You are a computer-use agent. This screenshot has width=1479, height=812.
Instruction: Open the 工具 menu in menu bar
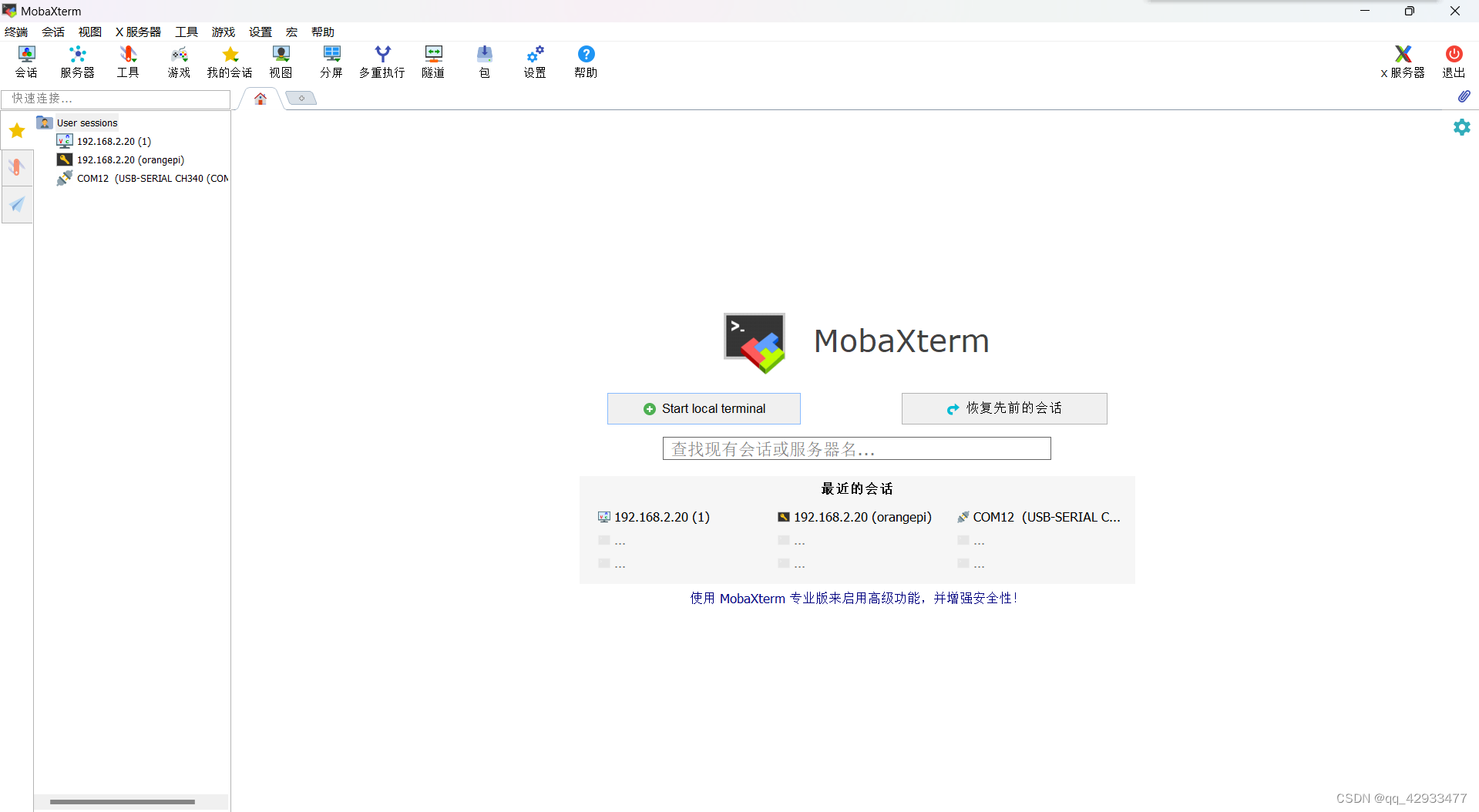tap(187, 32)
